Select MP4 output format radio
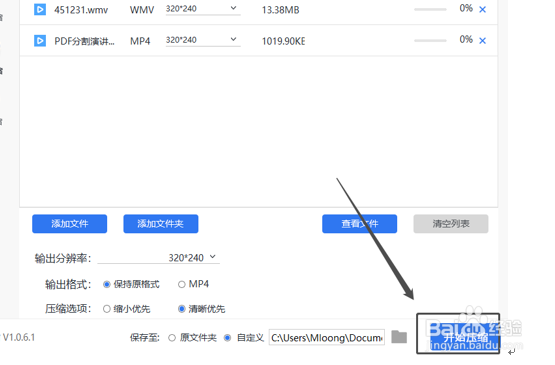The height and width of the screenshot is (365, 555). 182,284
